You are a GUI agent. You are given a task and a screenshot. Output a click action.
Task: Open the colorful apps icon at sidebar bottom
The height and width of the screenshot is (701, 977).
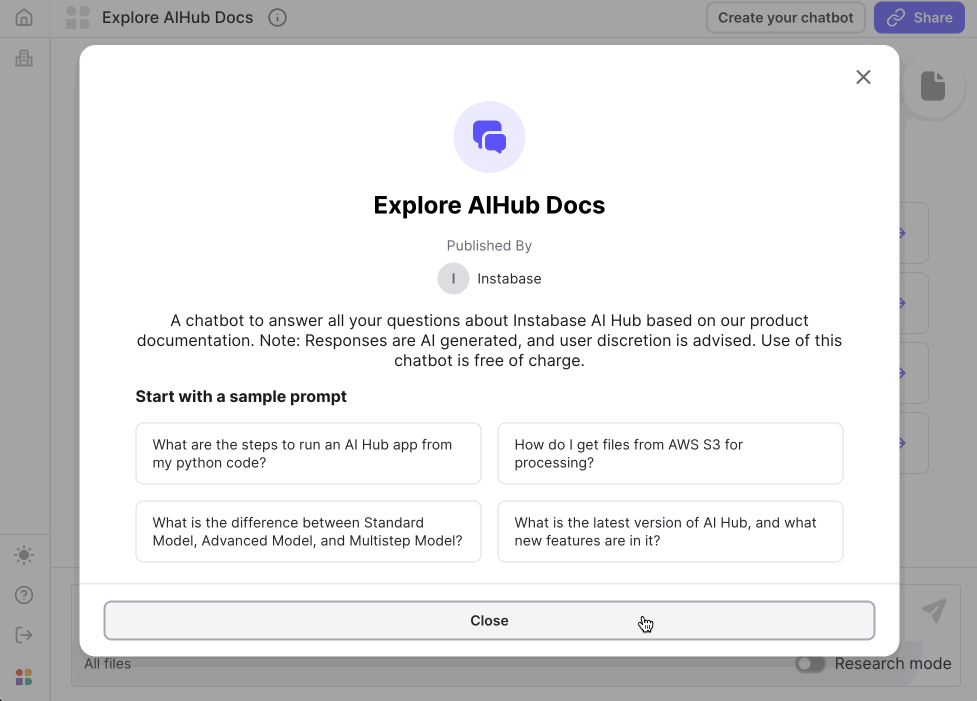pyautogui.click(x=24, y=677)
